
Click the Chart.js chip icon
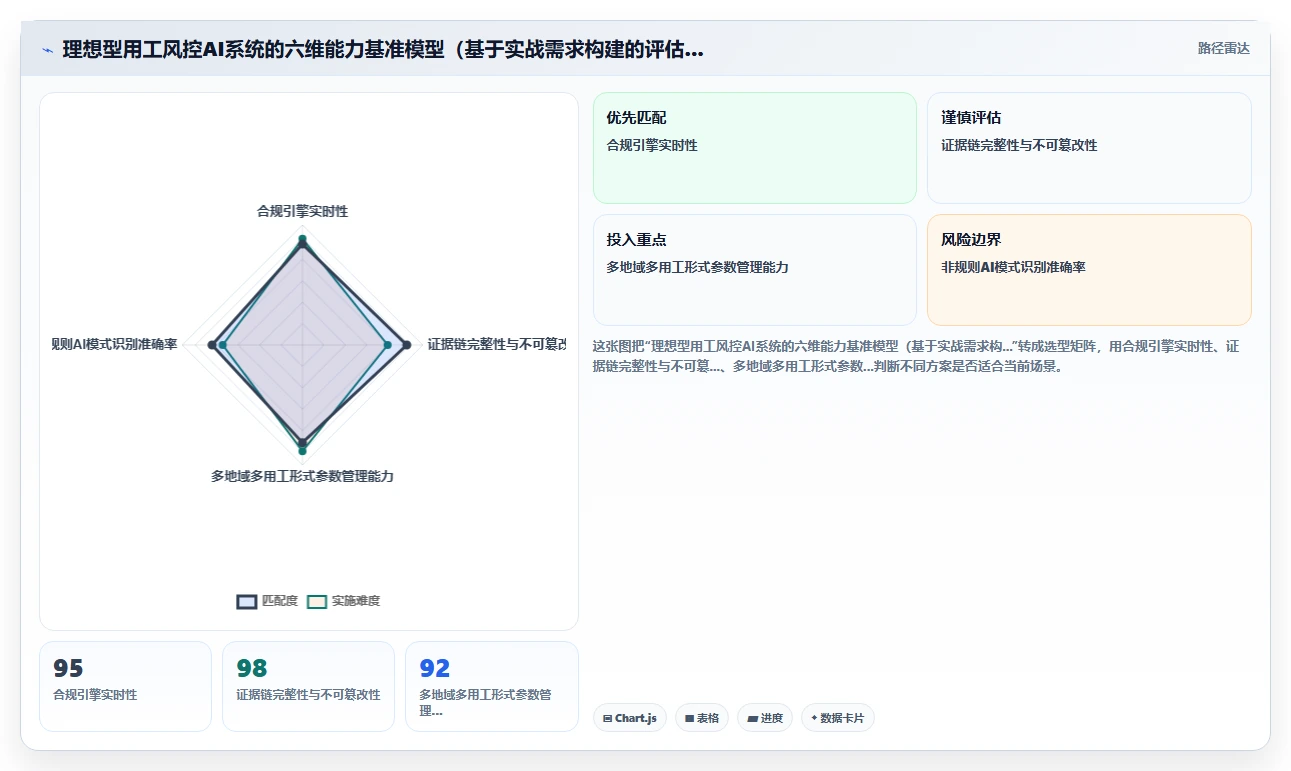tap(607, 718)
